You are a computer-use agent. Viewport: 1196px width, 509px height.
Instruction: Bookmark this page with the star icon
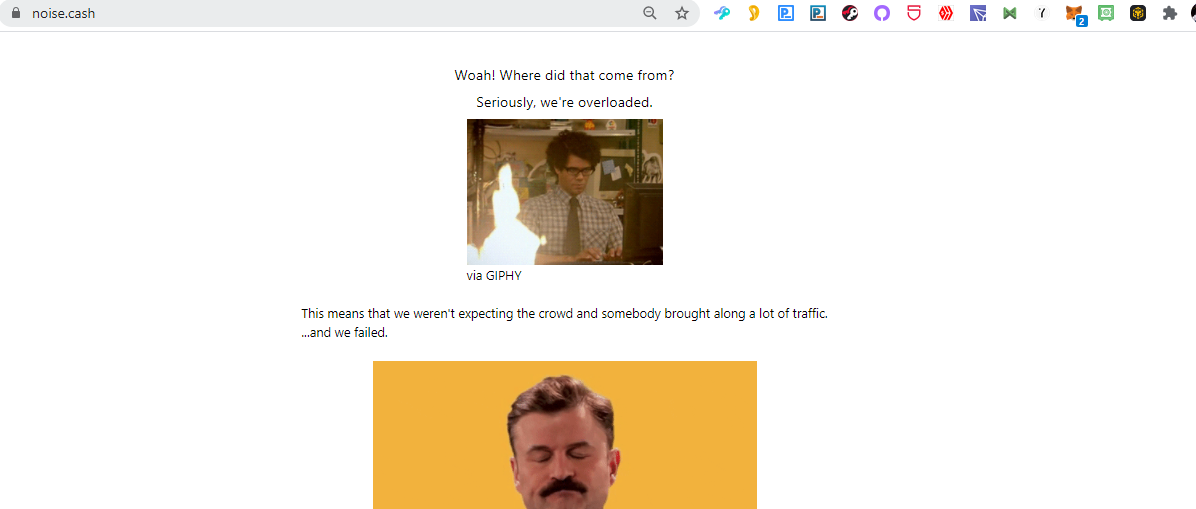pos(682,13)
